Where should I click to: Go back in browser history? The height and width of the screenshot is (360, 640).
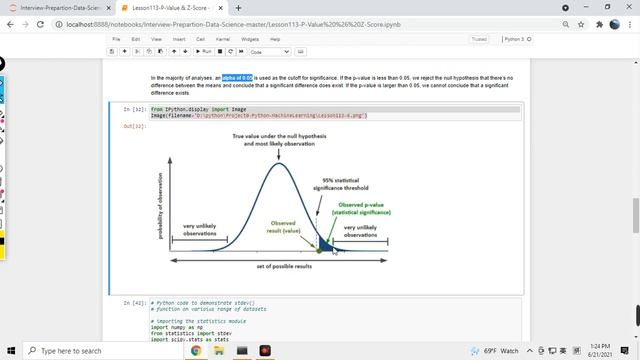tap(10, 24)
